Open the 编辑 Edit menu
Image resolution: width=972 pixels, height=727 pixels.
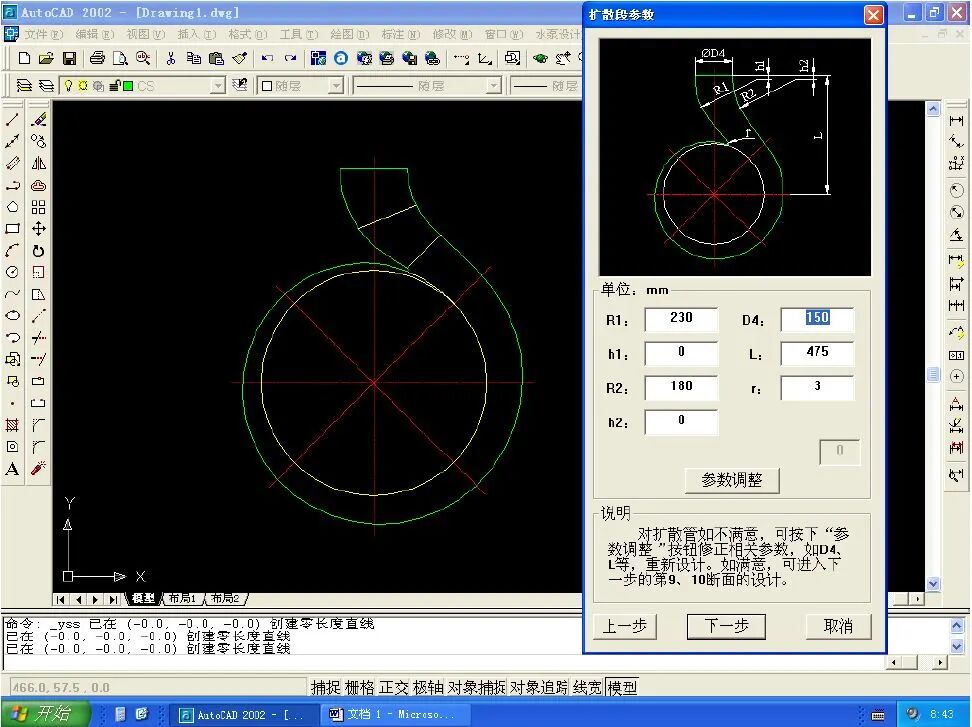coord(95,34)
